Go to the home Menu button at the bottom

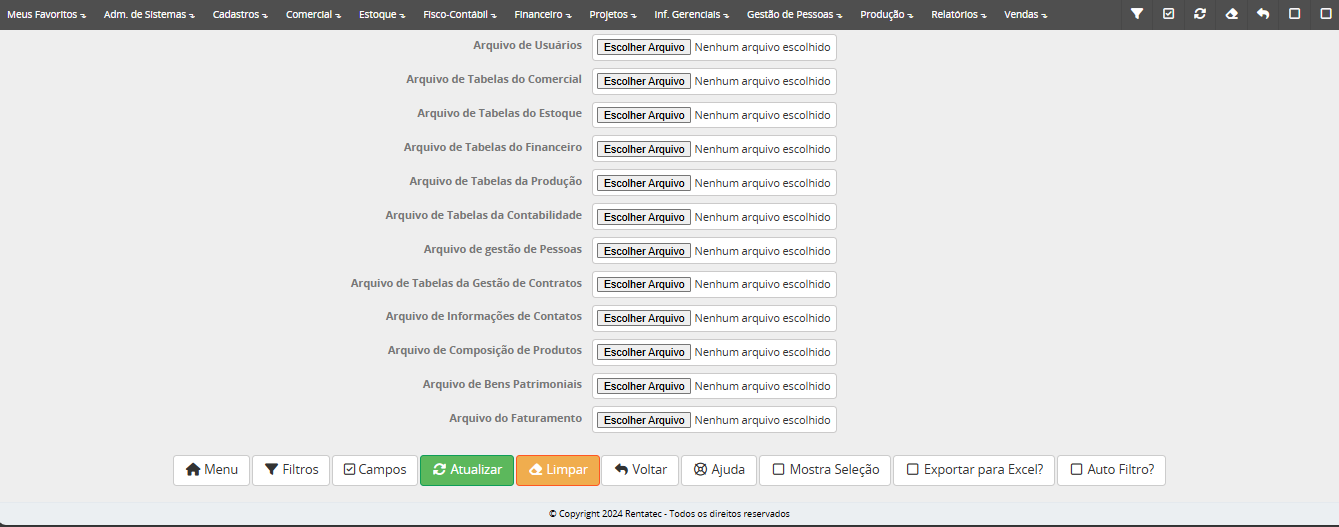click(x=211, y=470)
